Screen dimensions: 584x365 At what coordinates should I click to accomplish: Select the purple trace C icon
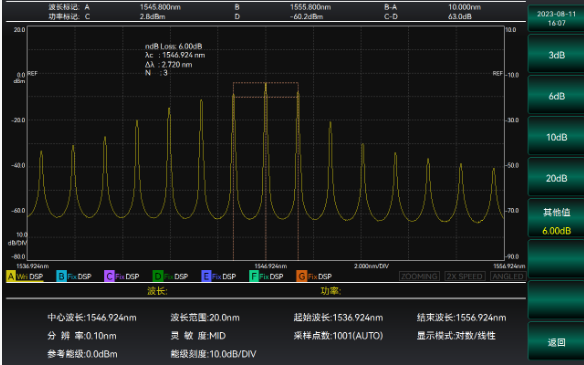pos(109,276)
